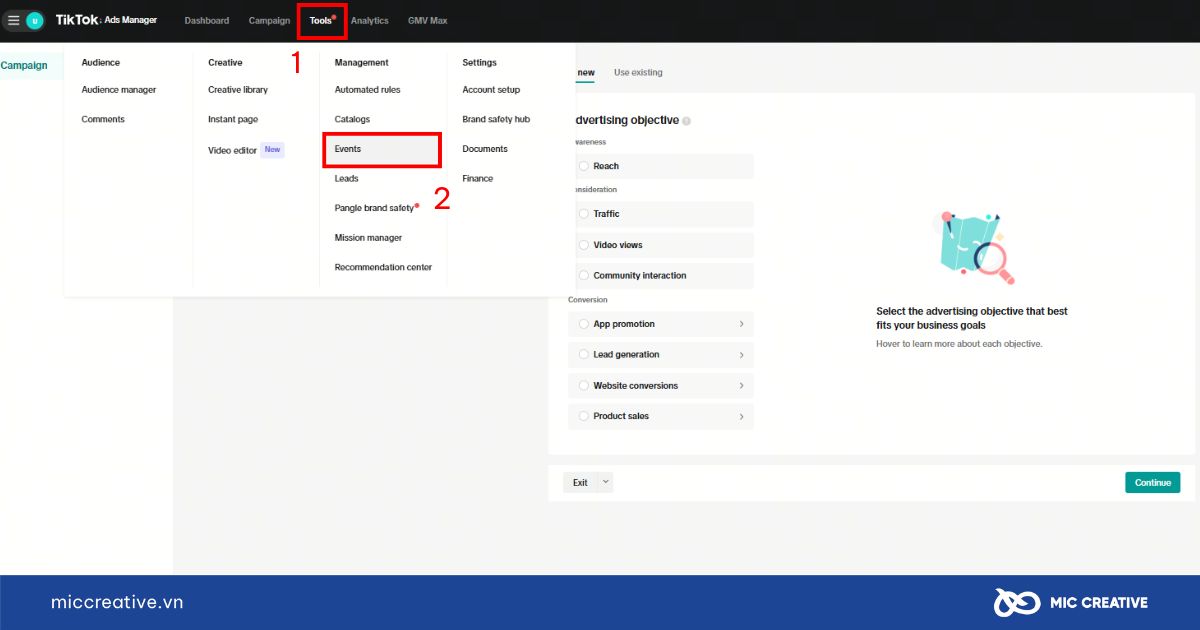Screen dimensions: 1200x630
Task: Expand the Lead generation chevron
Action: [x=741, y=355]
